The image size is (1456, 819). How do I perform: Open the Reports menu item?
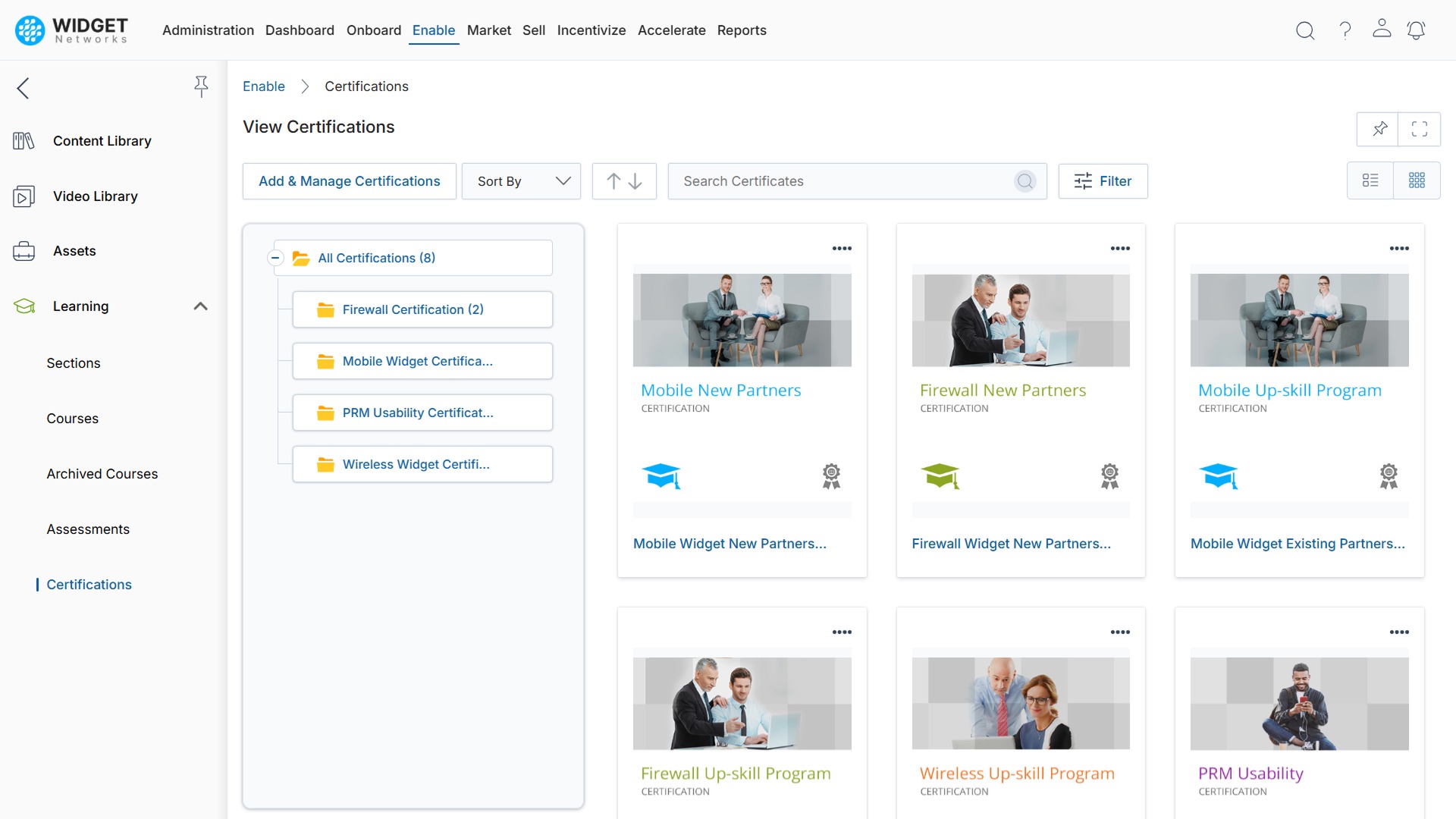[x=742, y=30]
